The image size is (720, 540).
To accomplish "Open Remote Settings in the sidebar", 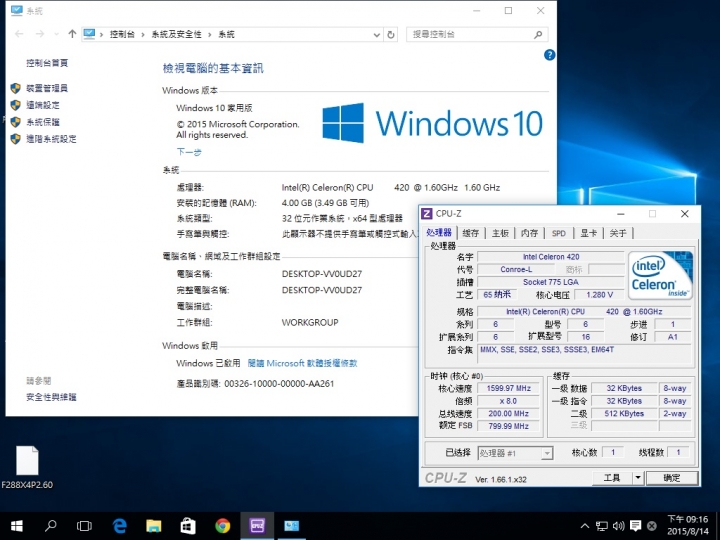I will 43,105.
